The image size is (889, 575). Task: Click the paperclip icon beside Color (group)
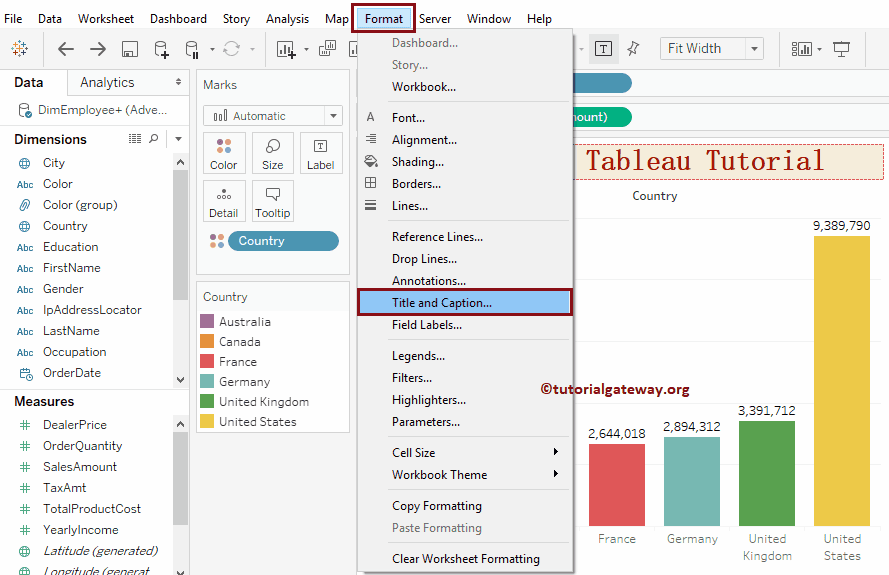click(24, 205)
